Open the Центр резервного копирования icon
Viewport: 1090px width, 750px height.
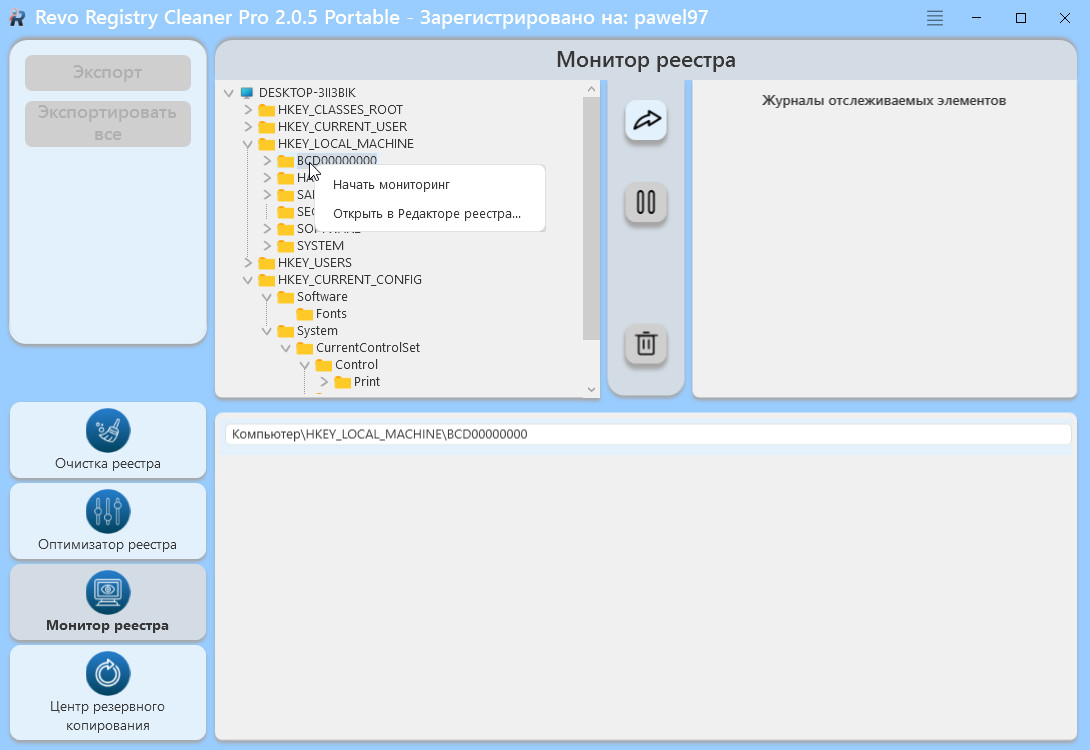tap(108, 674)
